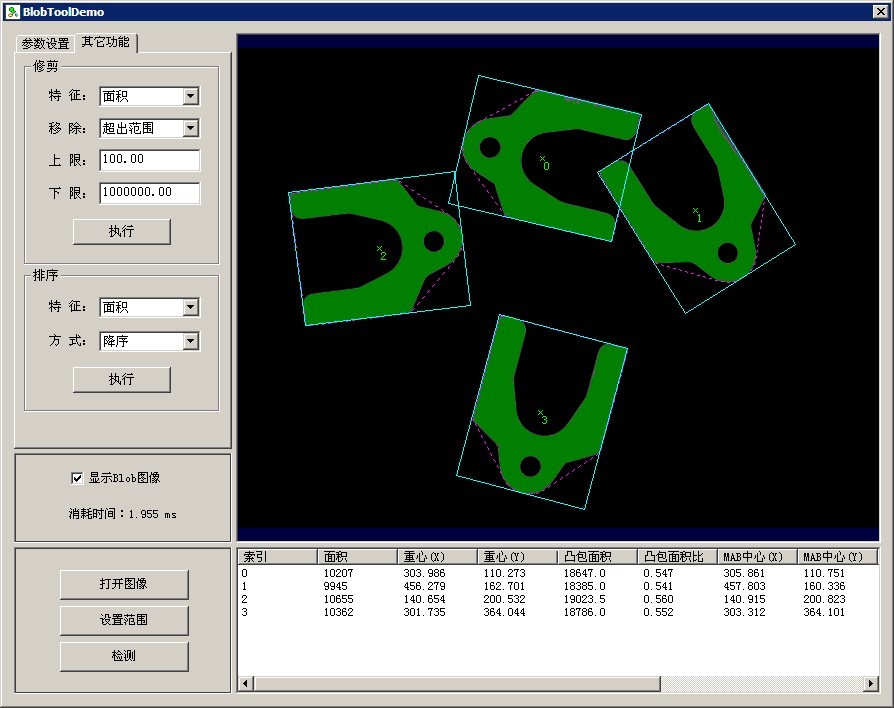Click the 上限 input field with 100.00
Screen dimensions: 894x708
[149, 160]
